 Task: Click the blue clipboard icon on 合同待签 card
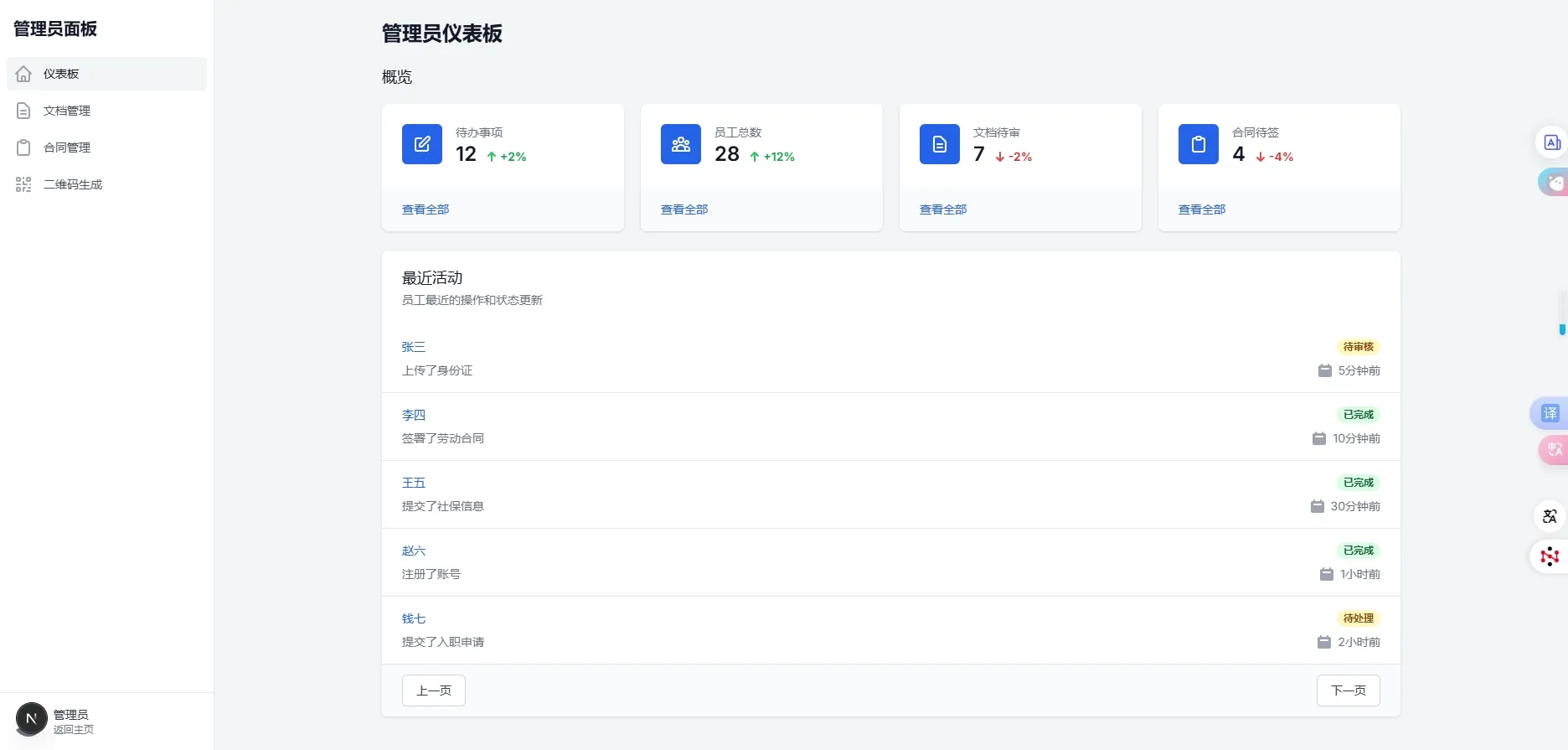1199,144
